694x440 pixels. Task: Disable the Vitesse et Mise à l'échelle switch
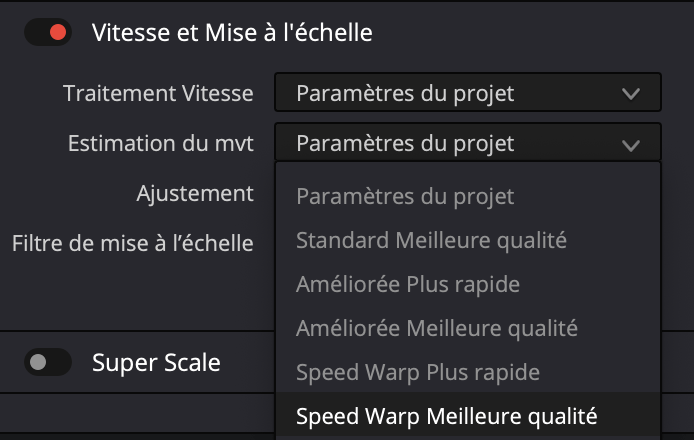[x=48, y=32]
